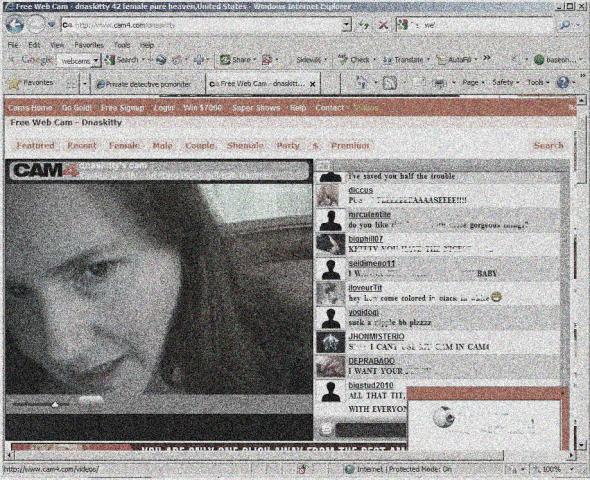
Task: Open the Quick Tabs thumbnail icon
Action: coord(71,85)
